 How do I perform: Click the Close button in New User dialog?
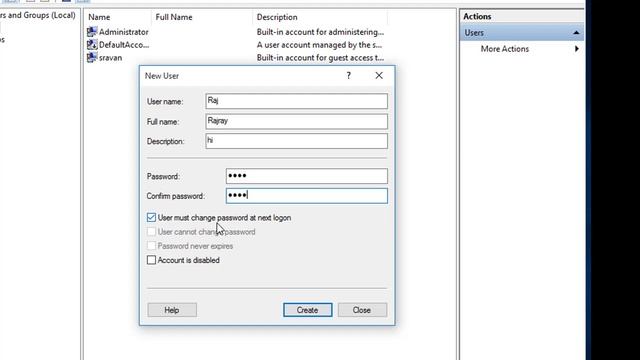362,310
